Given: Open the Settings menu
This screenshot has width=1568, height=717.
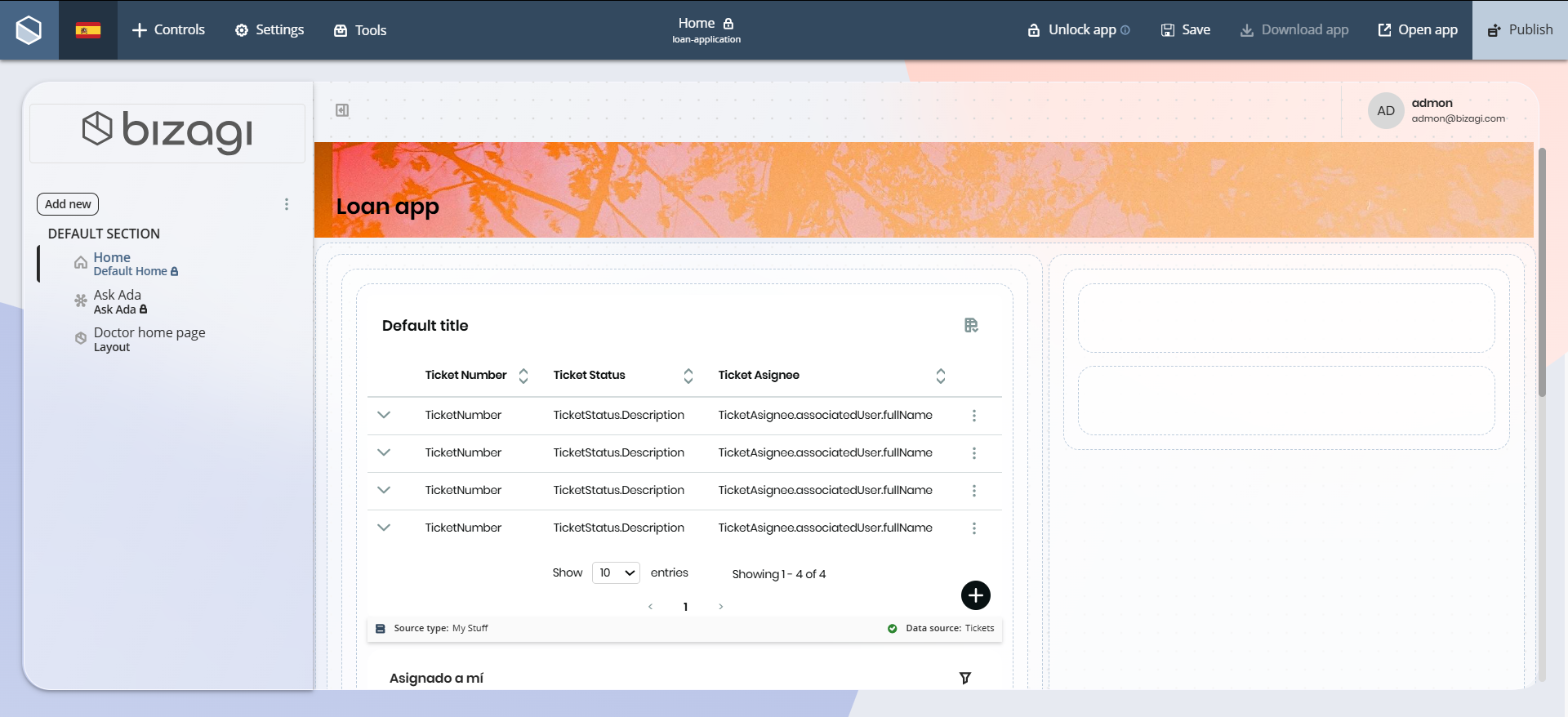Looking at the screenshot, I should click(269, 30).
